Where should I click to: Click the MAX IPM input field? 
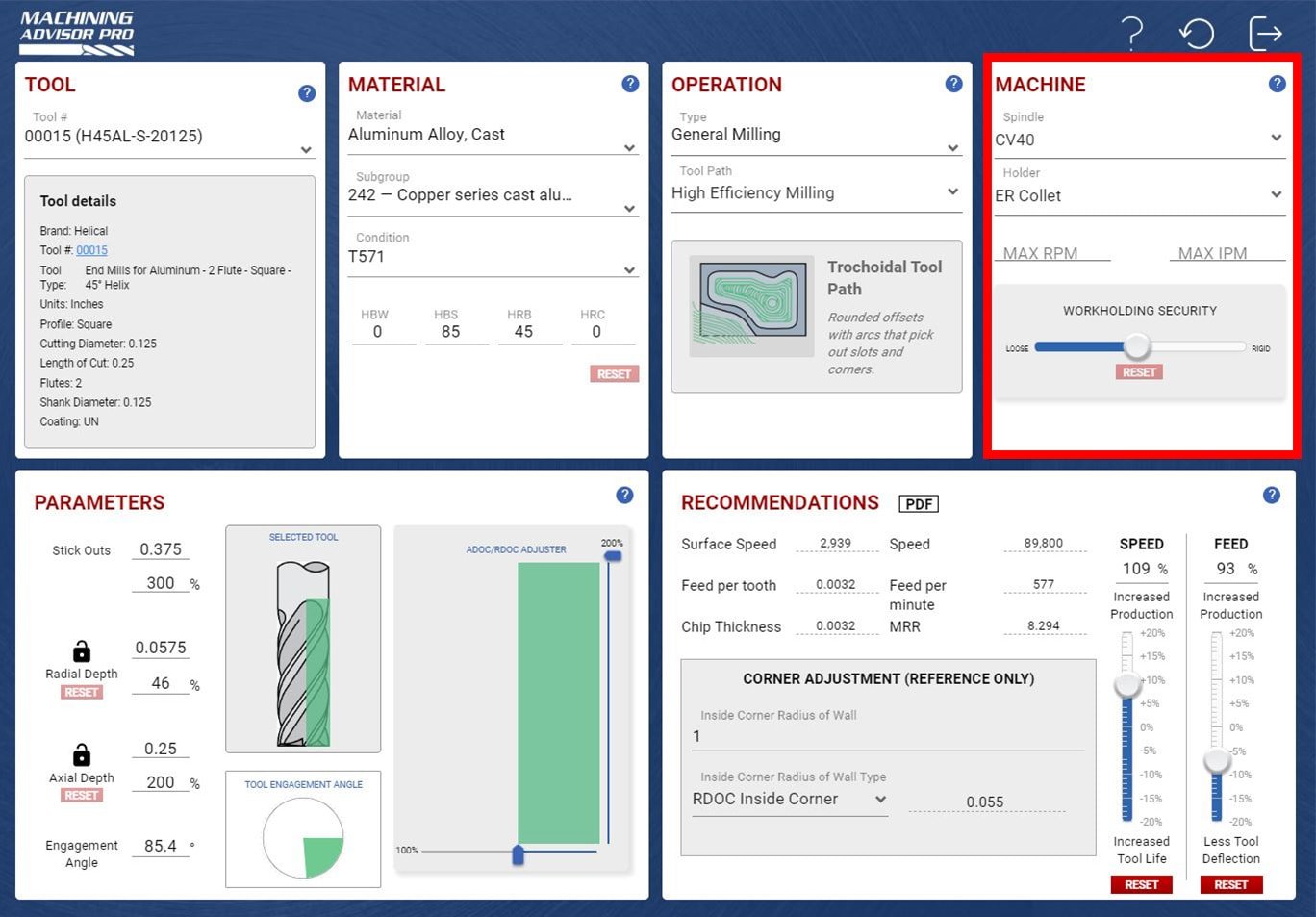tap(1227, 253)
